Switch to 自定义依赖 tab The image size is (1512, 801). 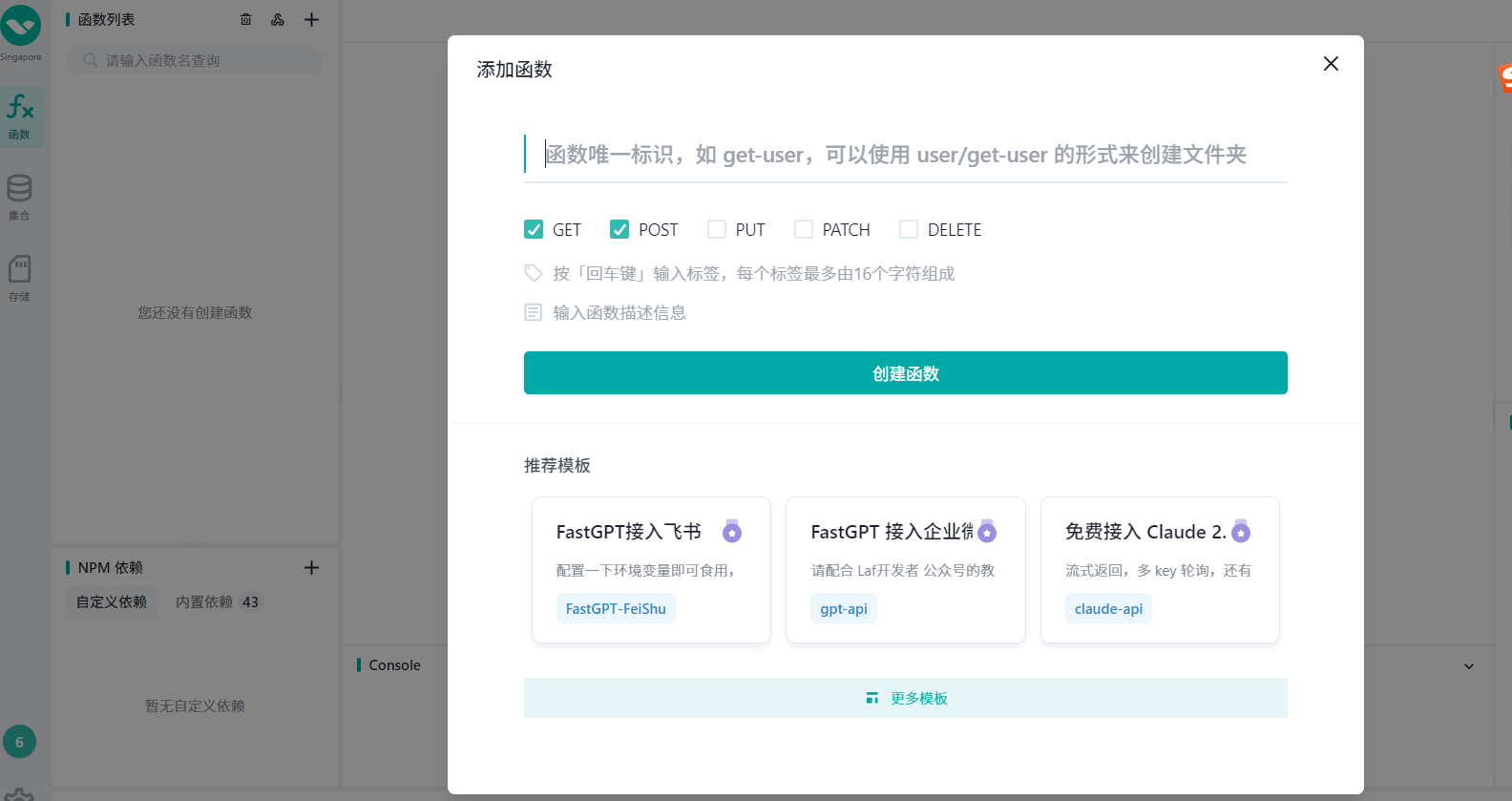pos(112,601)
